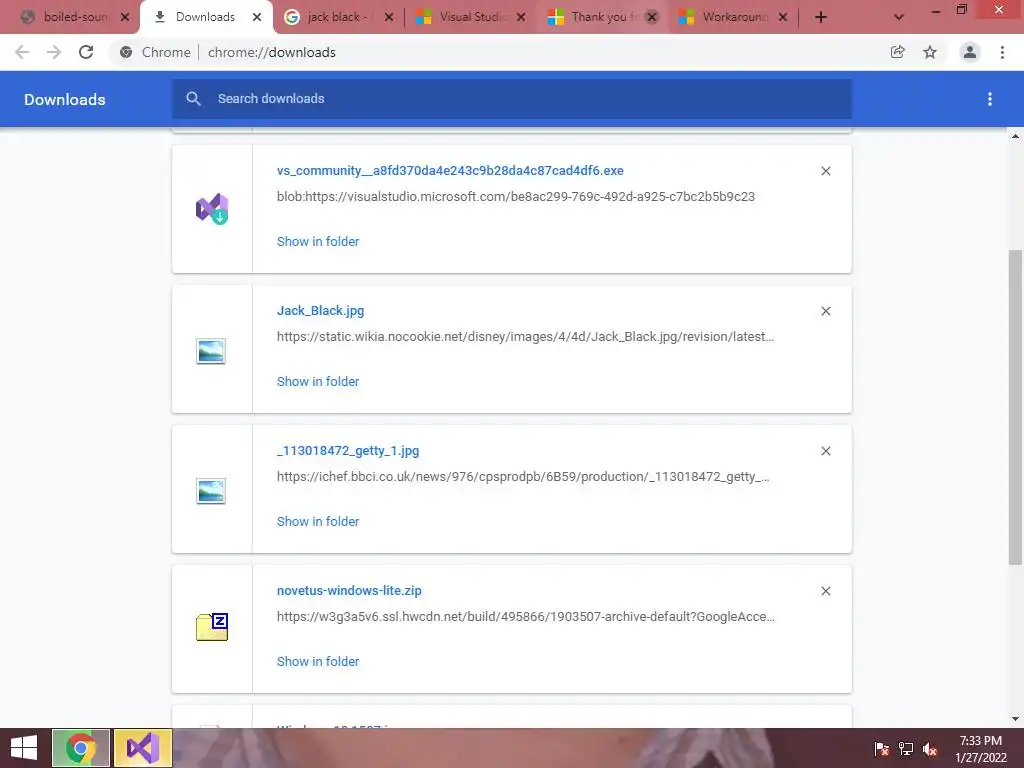Screen dimensions: 1024x768
Task: Click the w3g3a5v6.ssl.hwcdn.net source URL
Action: pyautogui.click(x=526, y=616)
